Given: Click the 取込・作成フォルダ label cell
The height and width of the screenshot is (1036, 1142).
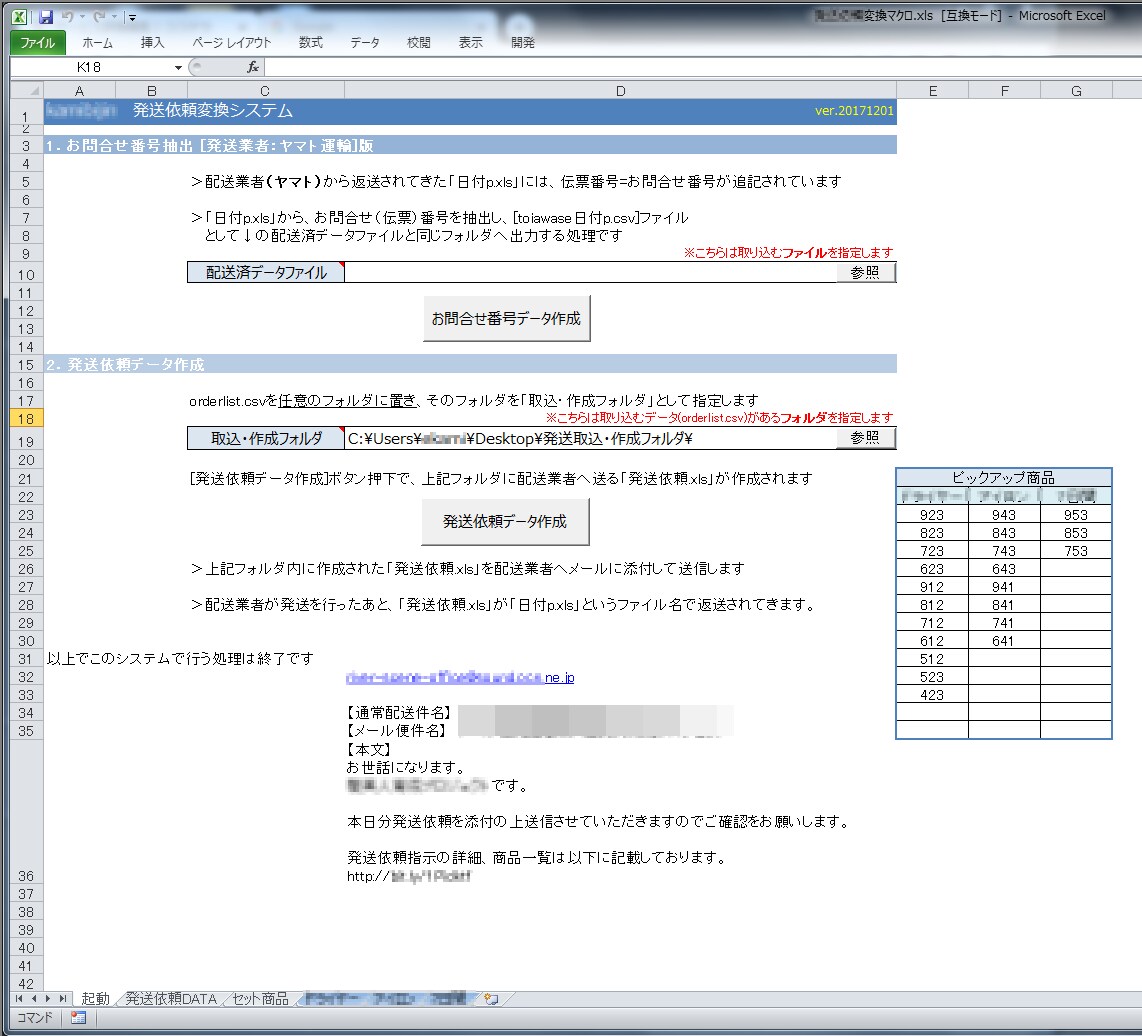Looking at the screenshot, I should 266,438.
